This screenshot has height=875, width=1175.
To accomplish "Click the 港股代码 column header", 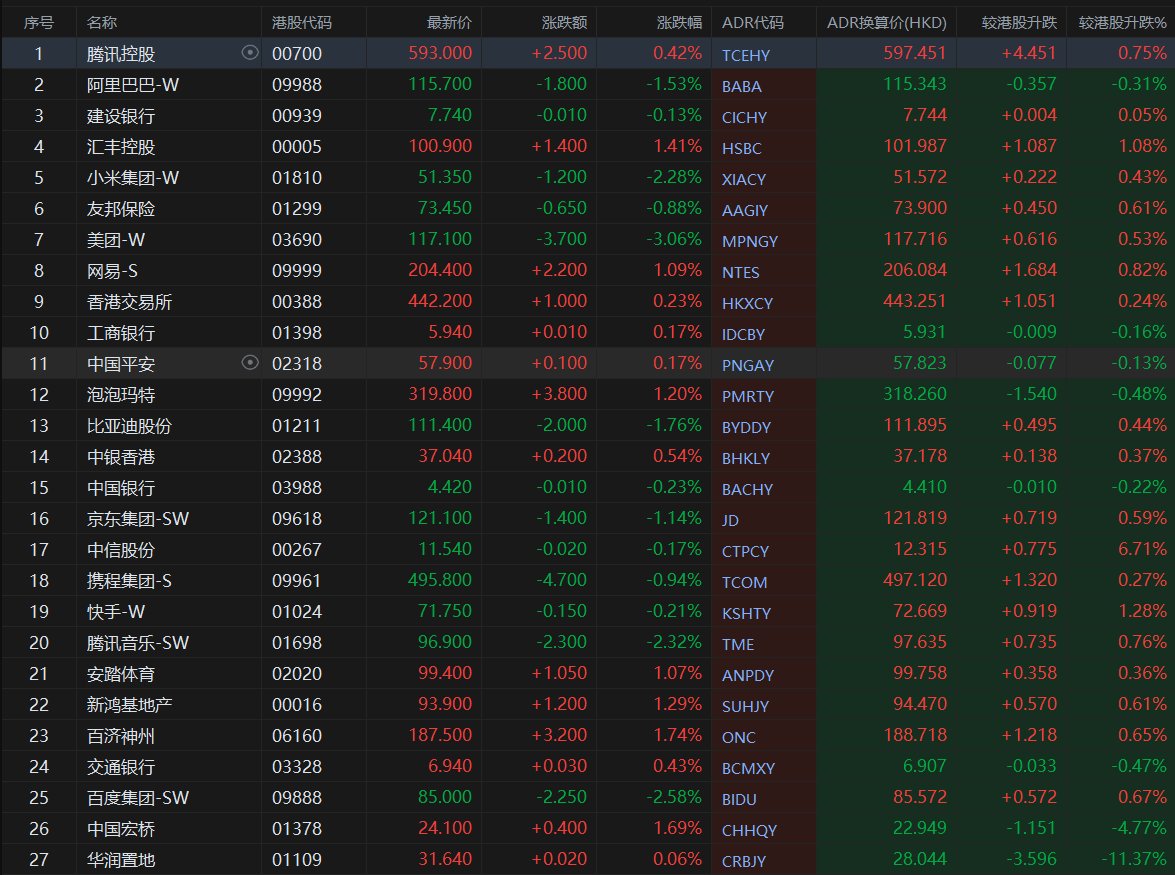I will (x=302, y=22).
